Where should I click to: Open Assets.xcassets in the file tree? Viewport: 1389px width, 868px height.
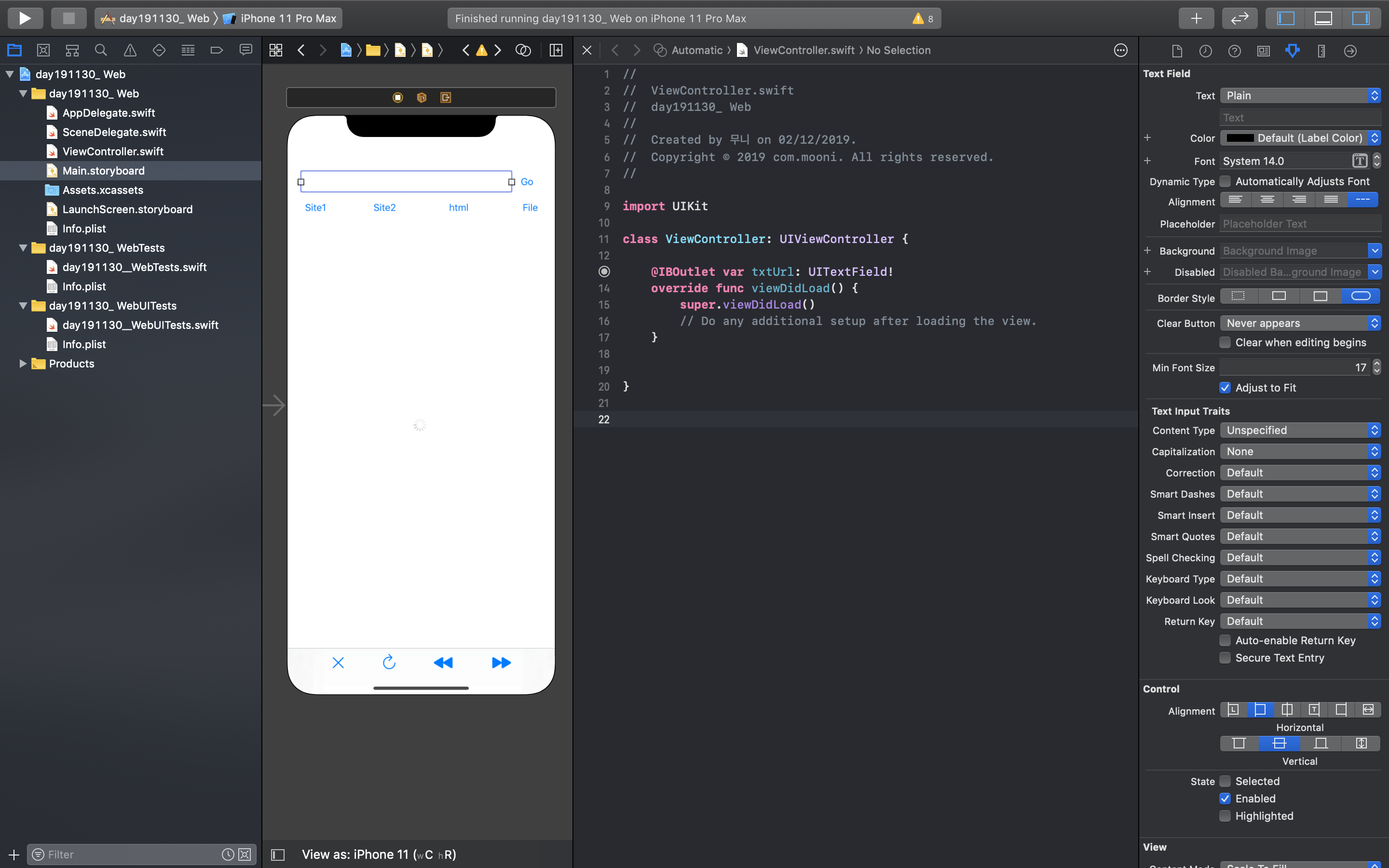[x=103, y=190]
